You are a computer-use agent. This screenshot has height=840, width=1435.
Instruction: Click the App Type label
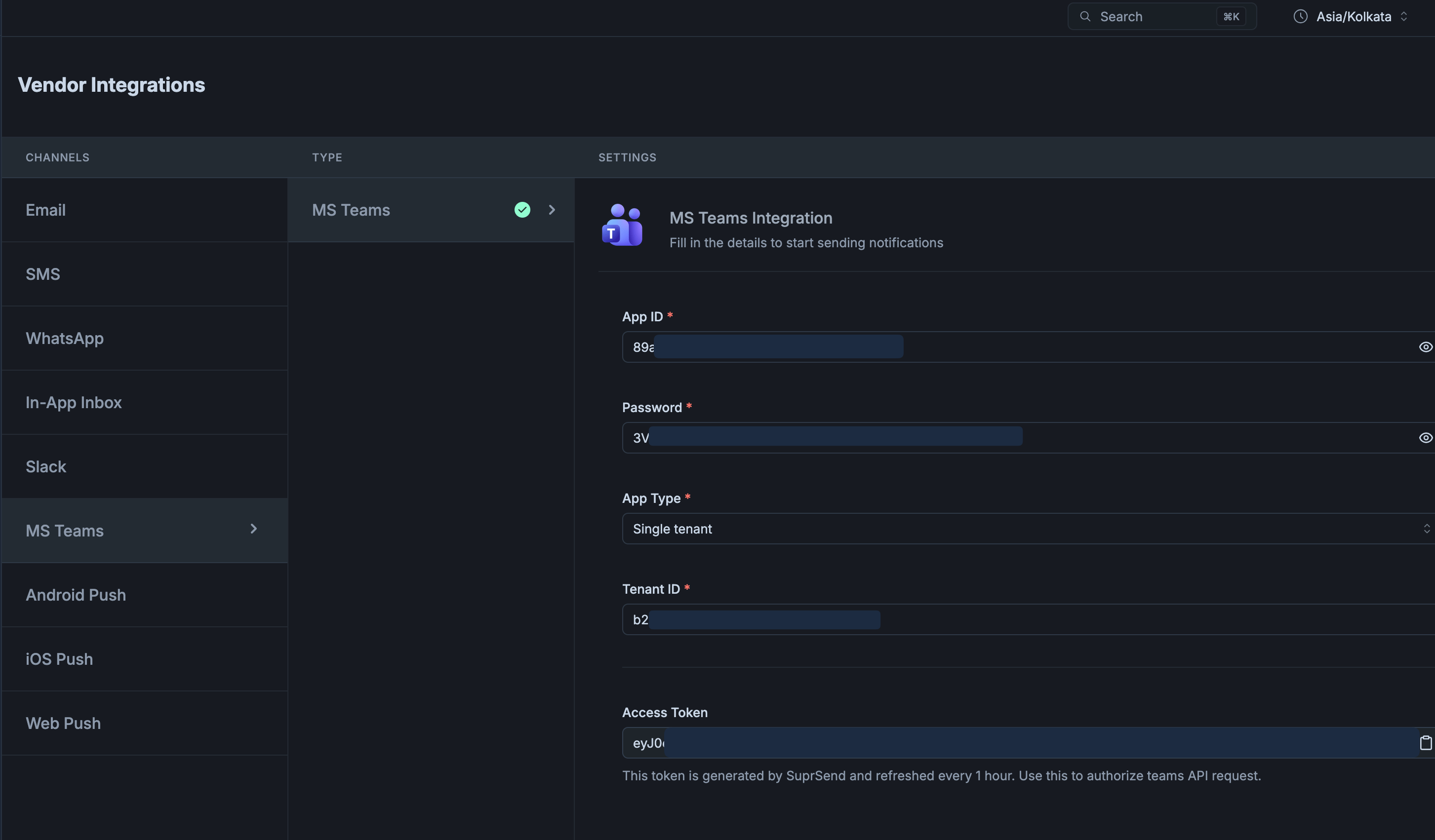[x=651, y=498]
